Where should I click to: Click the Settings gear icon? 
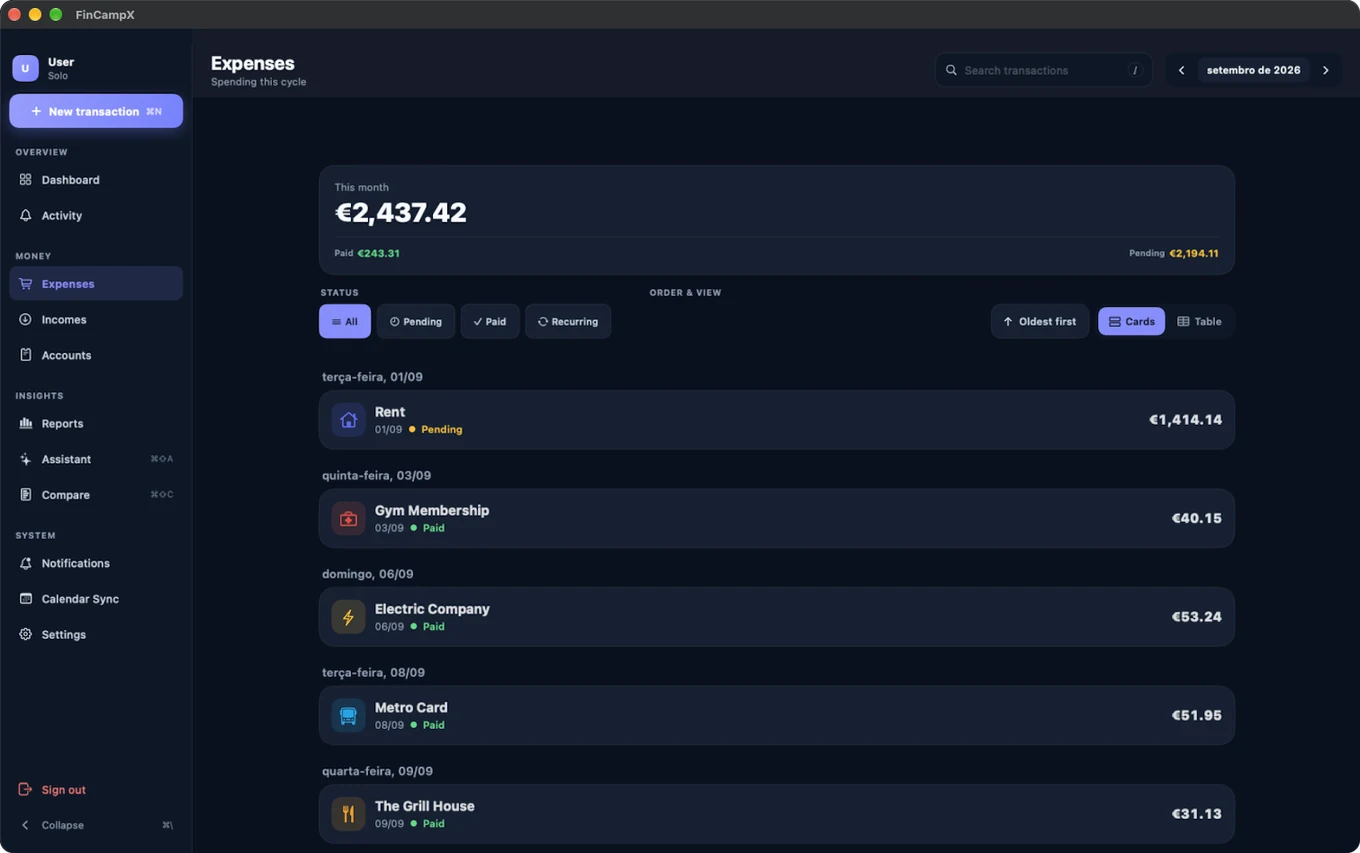[26, 635]
